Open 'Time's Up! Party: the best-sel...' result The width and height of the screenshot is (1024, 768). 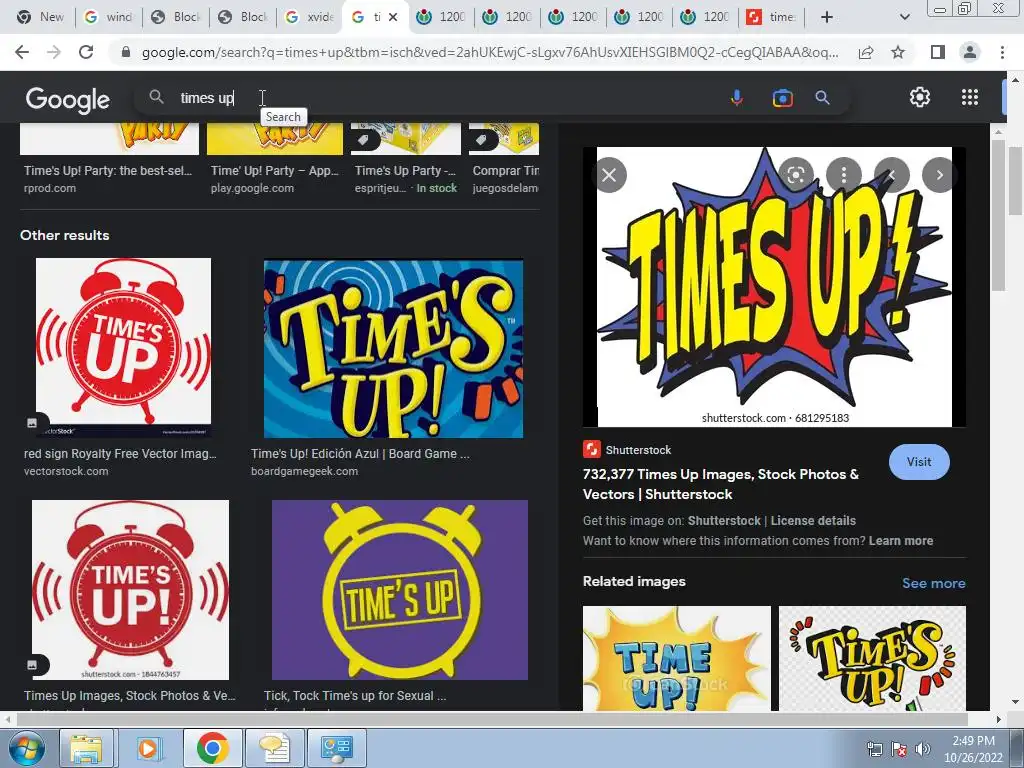(108, 170)
